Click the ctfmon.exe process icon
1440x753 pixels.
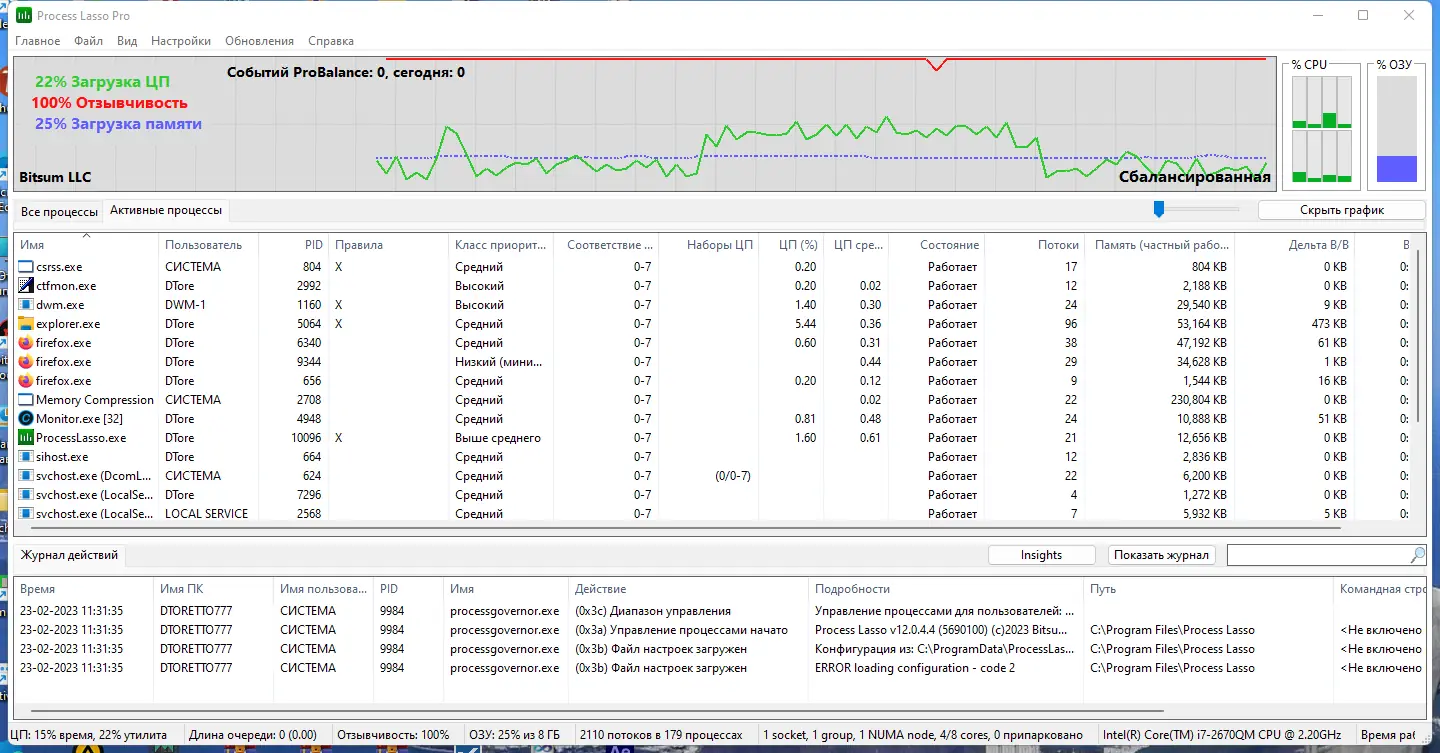pos(26,286)
